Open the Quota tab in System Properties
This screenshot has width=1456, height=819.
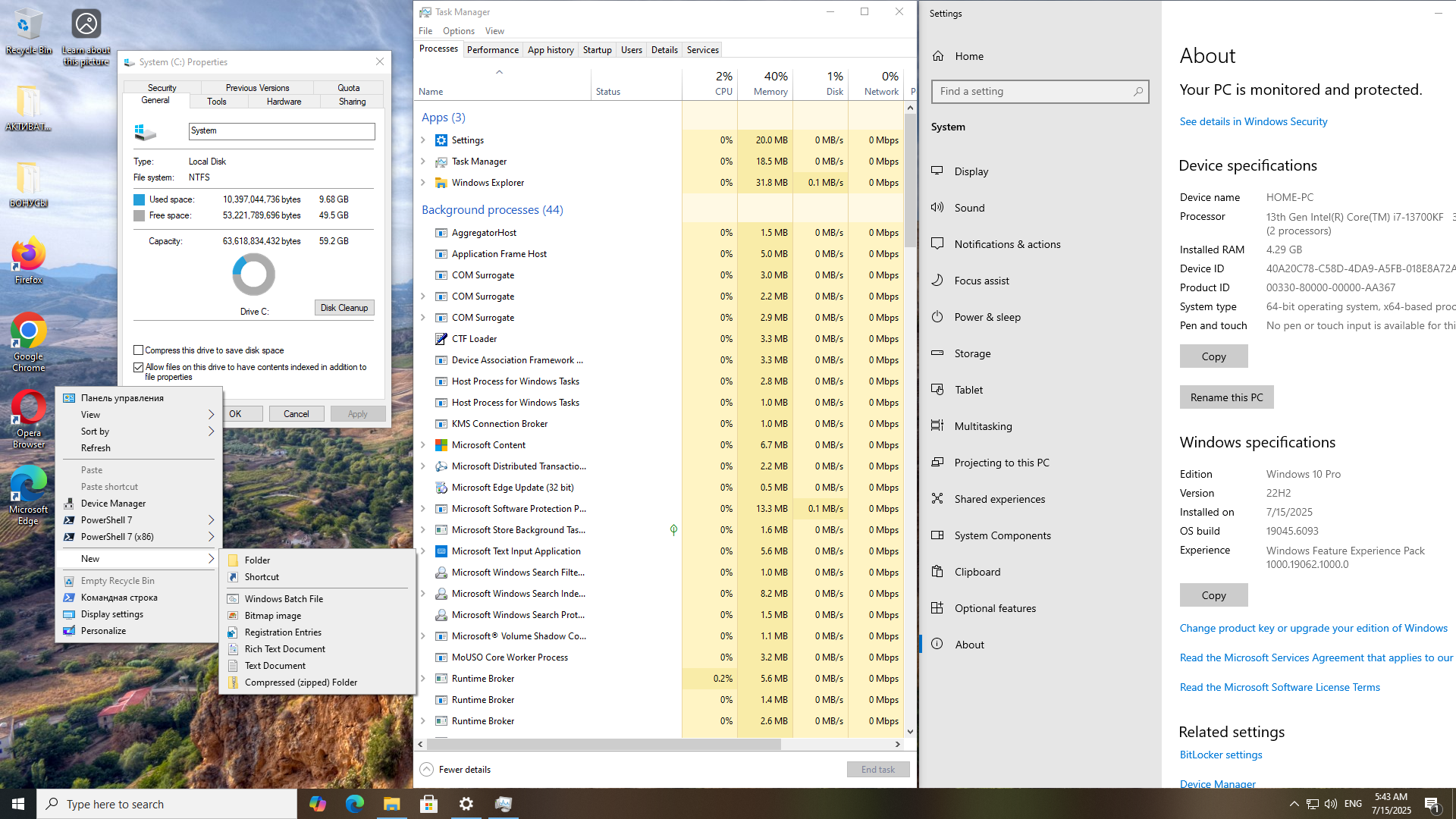click(x=349, y=88)
